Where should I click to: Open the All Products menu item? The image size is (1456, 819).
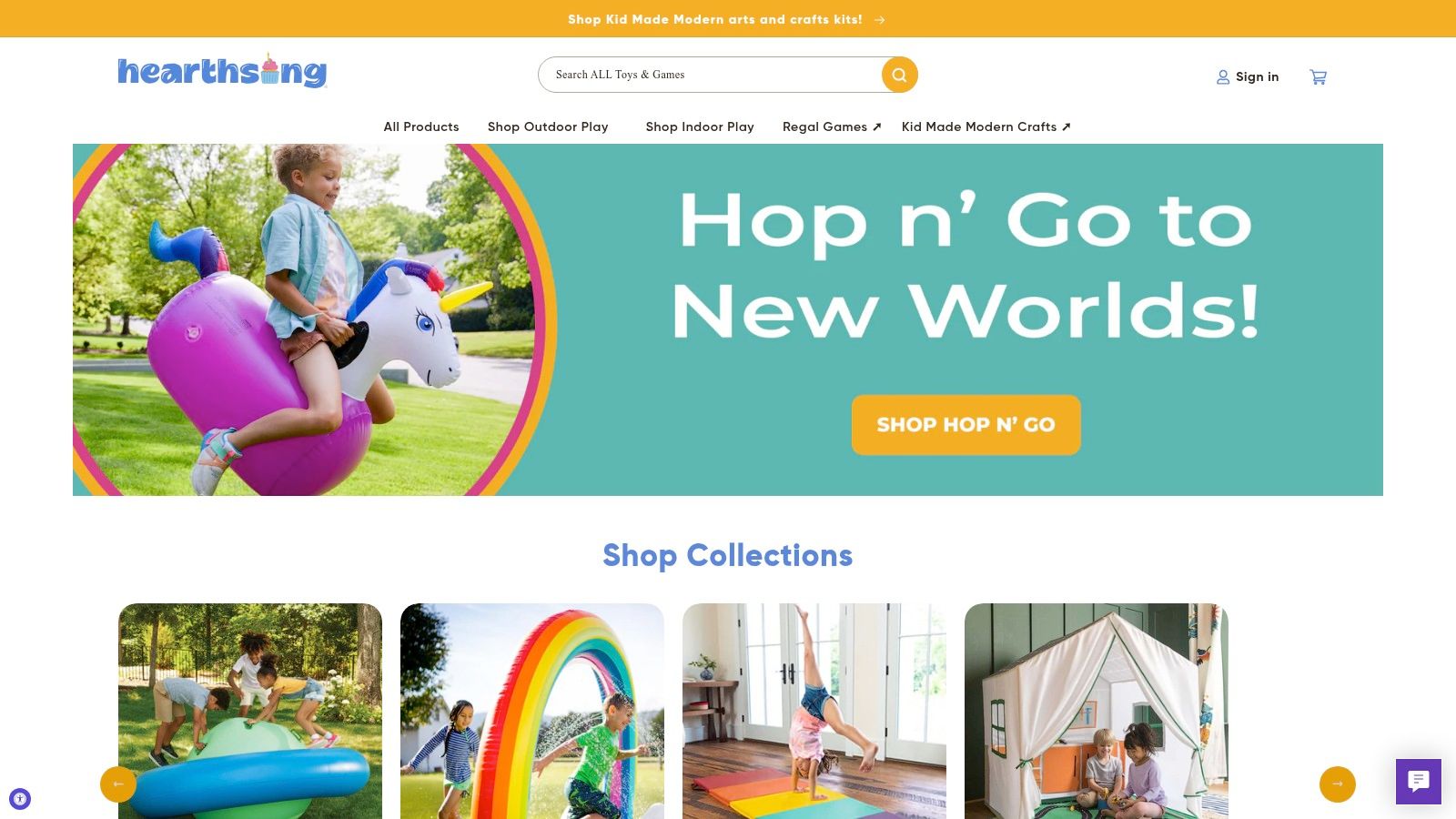[x=421, y=126]
